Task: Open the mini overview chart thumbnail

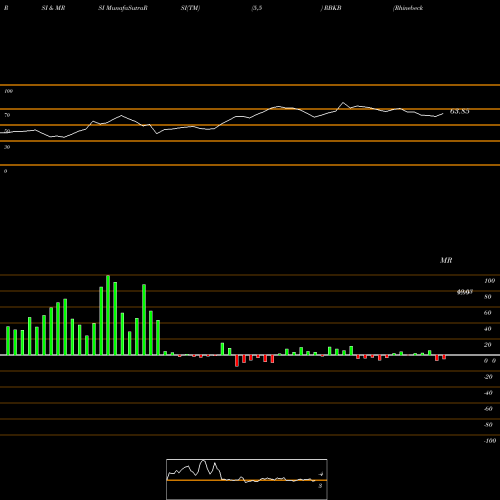Action: 247,479
